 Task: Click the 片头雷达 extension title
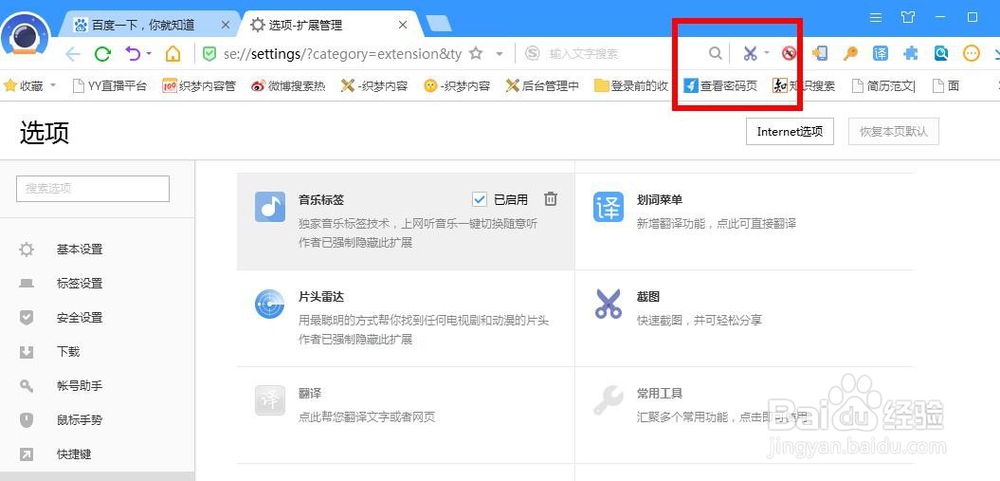(321, 297)
